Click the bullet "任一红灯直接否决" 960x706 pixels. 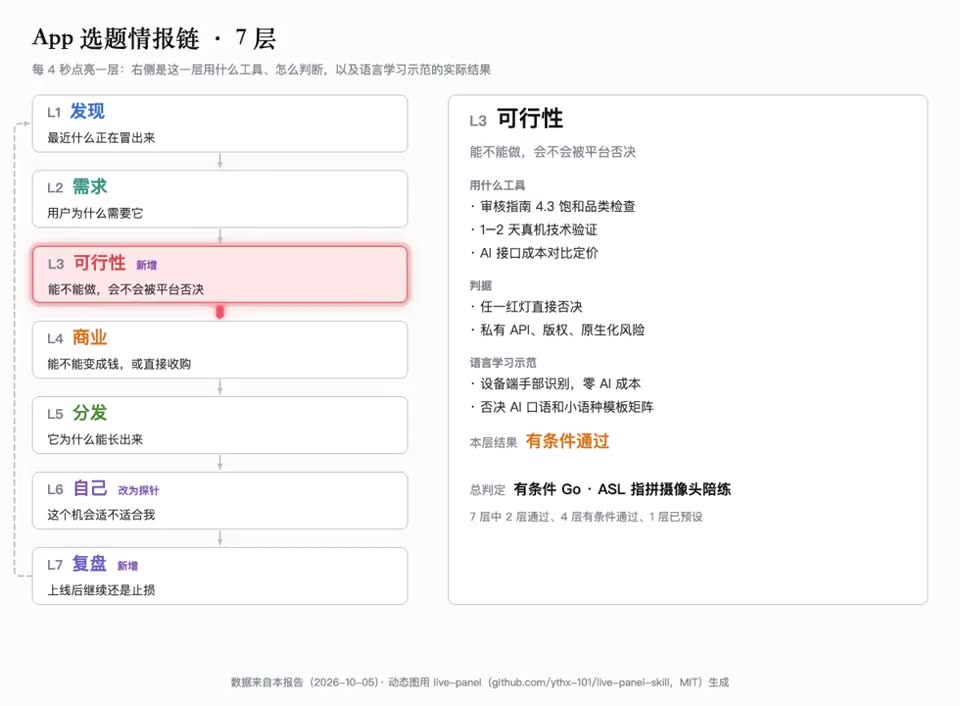pos(527,307)
